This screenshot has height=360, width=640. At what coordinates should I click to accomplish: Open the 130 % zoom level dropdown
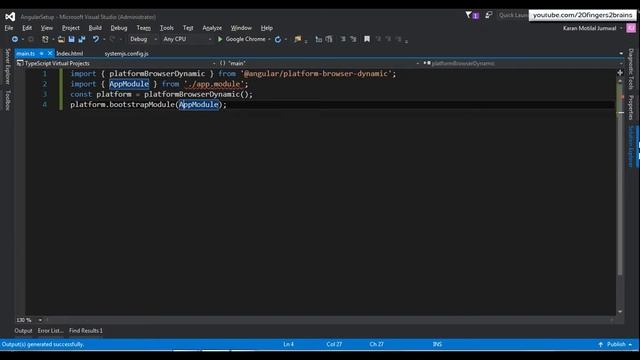click(x=40, y=320)
